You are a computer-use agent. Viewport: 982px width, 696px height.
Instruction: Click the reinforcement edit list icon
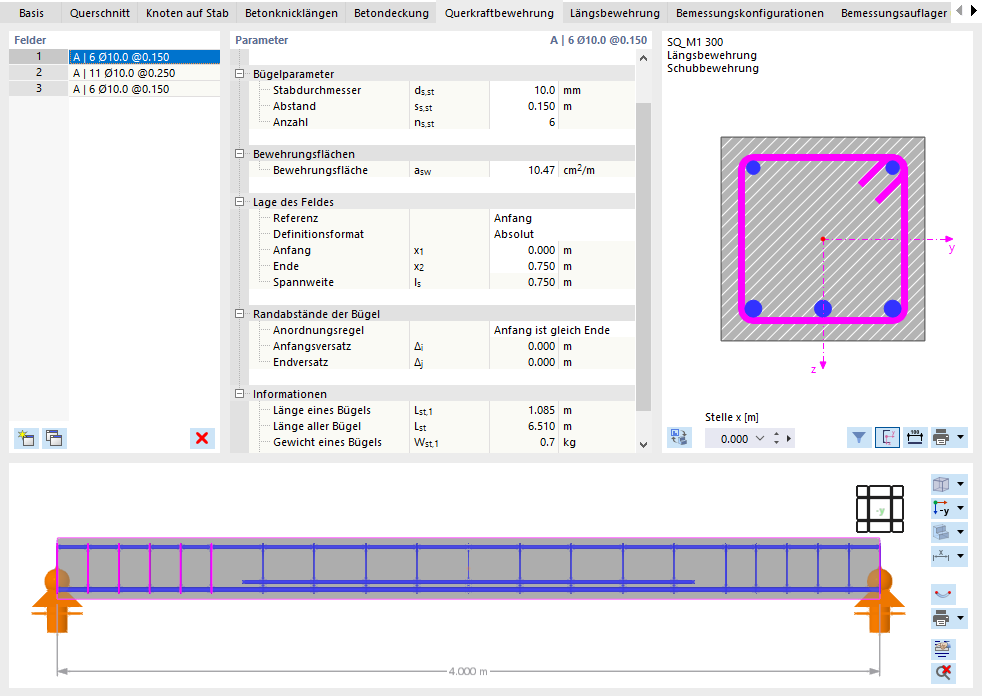(x=943, y=648)
